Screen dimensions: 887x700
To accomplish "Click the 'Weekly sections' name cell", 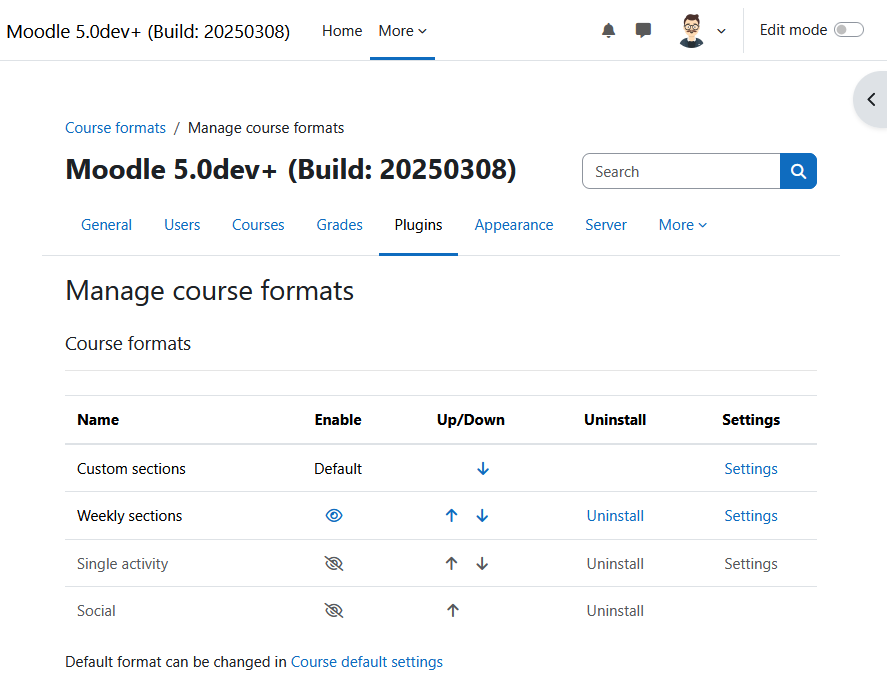I will point(130,516).
